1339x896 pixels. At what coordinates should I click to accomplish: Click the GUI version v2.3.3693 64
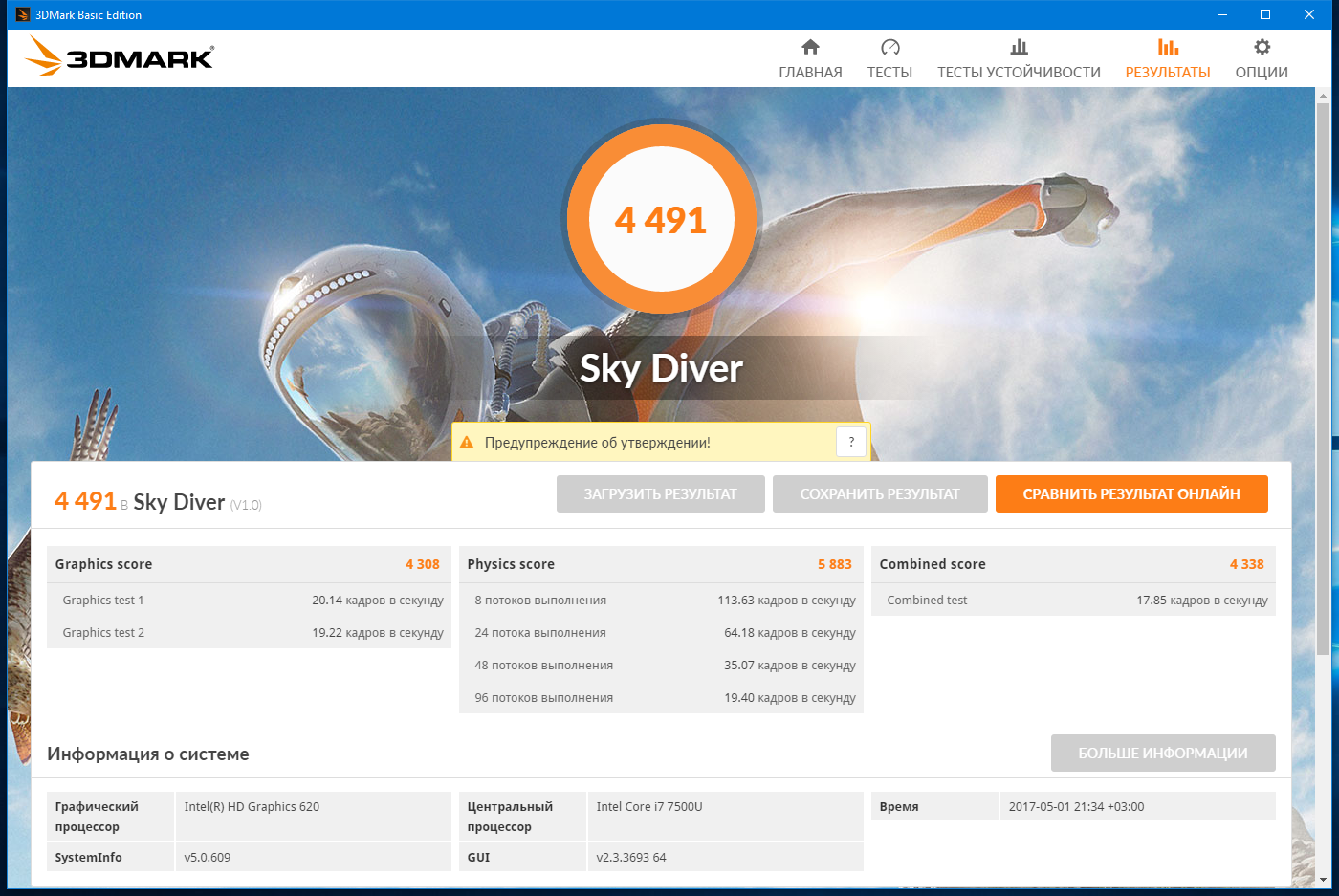(x=631, y=858)
